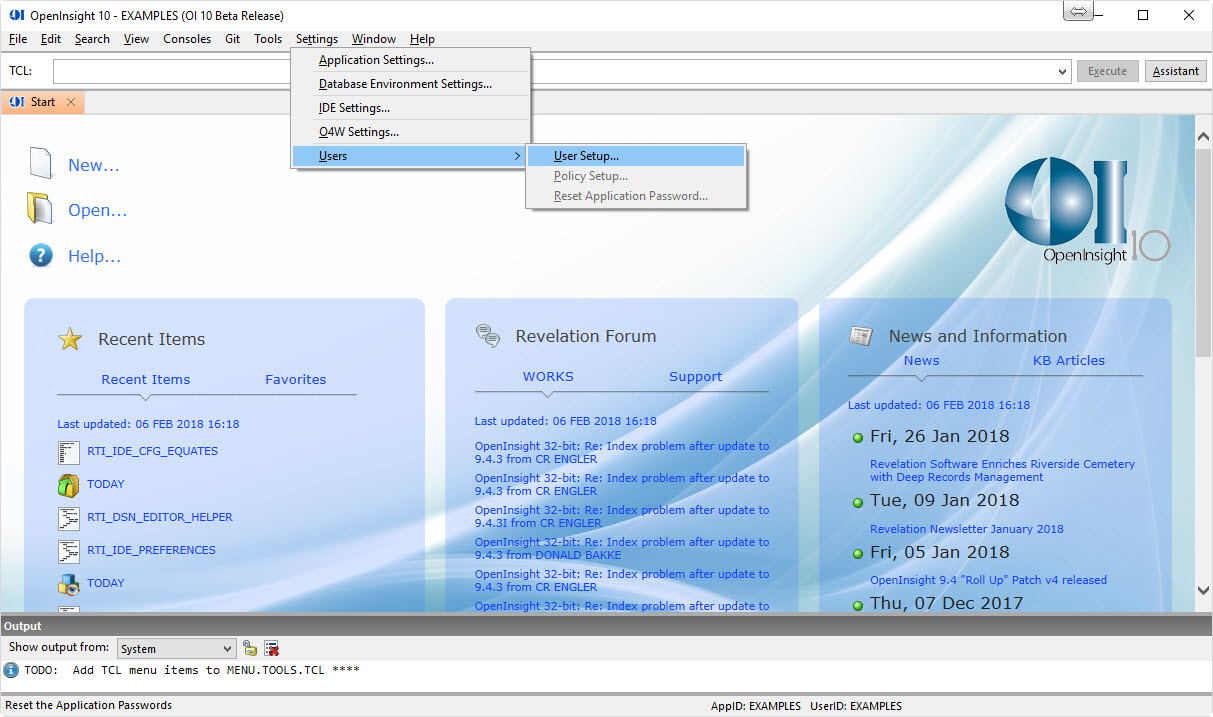The width and height of the screenshot is (1213, 717).
Task: Open the Window menu
Action: coord(374,39)
